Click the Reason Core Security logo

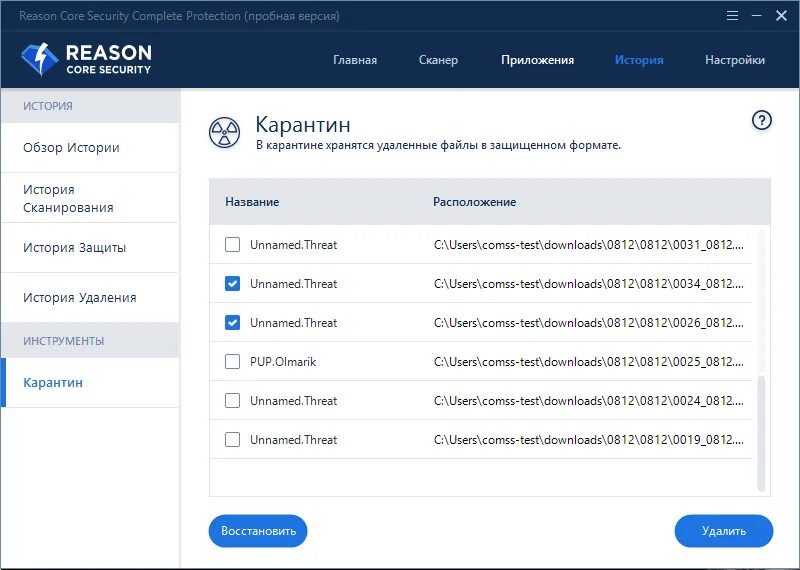(86, 59)
